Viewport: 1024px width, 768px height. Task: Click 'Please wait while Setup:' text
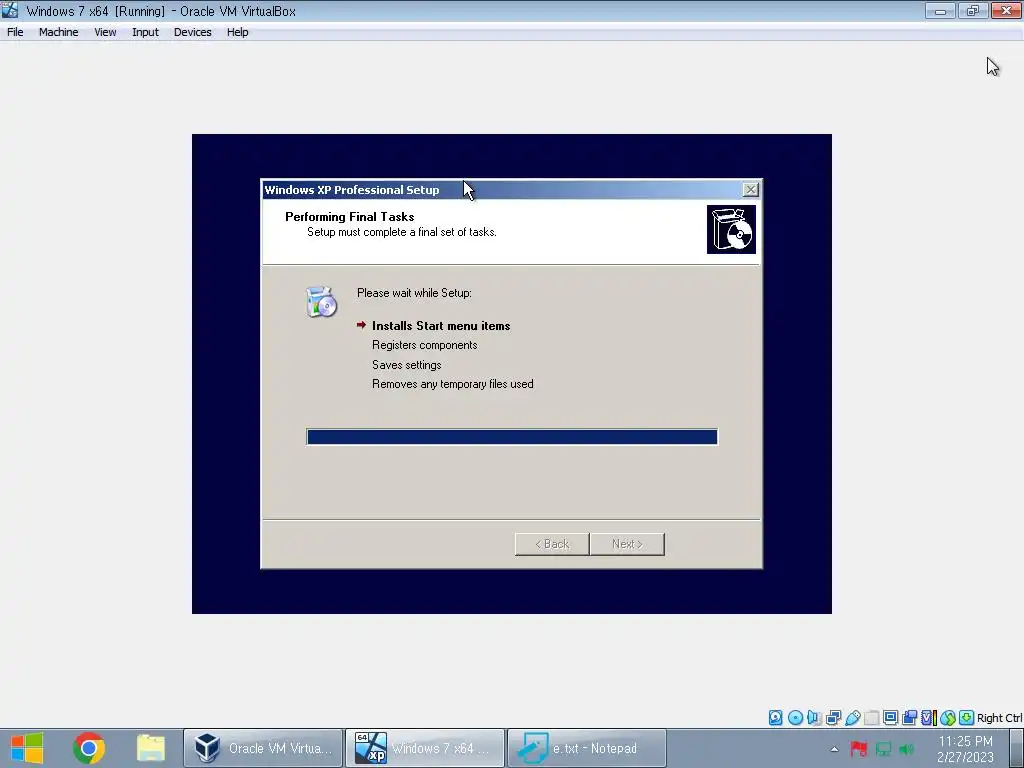tap(414, 293)
